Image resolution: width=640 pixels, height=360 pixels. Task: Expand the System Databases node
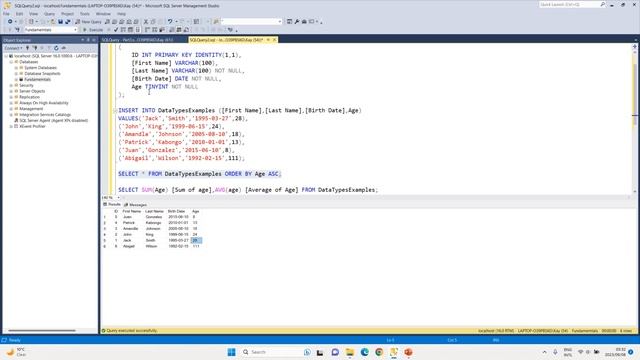(16, 68)
